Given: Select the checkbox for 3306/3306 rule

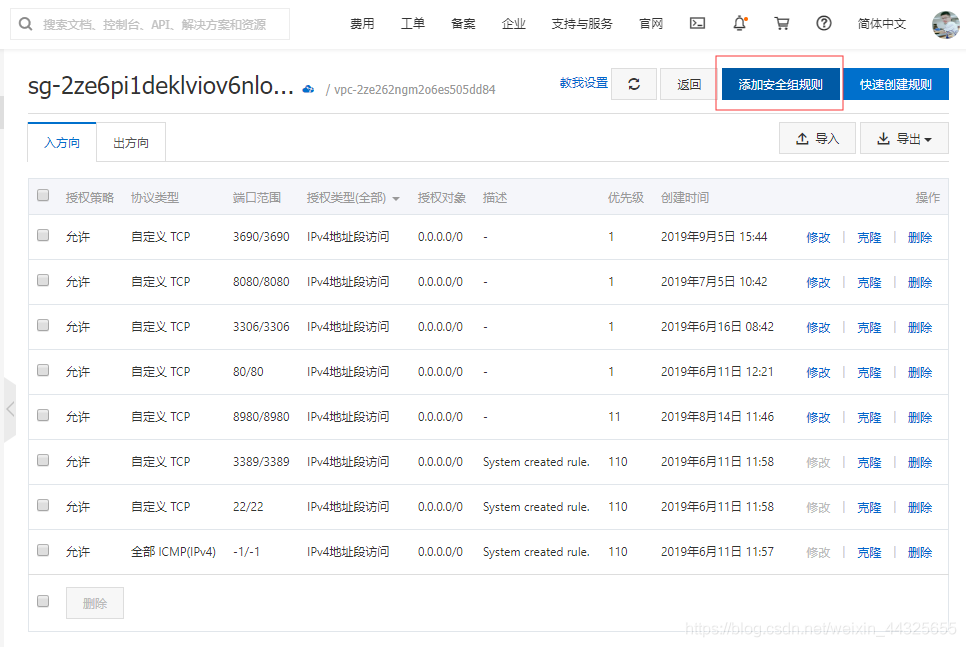Looking at the screenshot, I should tap(43, 326).
